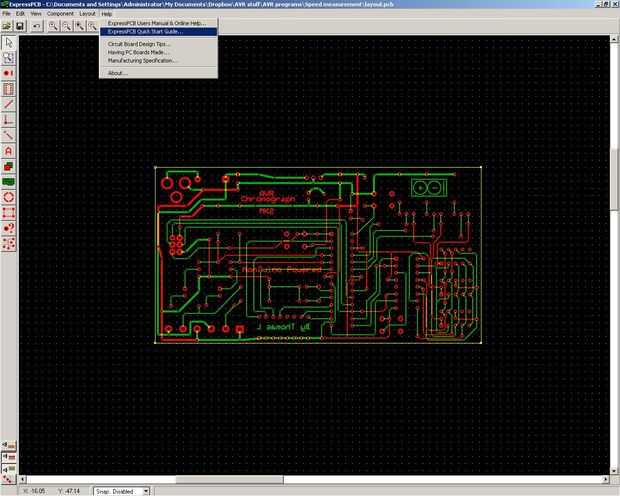Choose Having PC Boards Made entry

tap(158, 52)
